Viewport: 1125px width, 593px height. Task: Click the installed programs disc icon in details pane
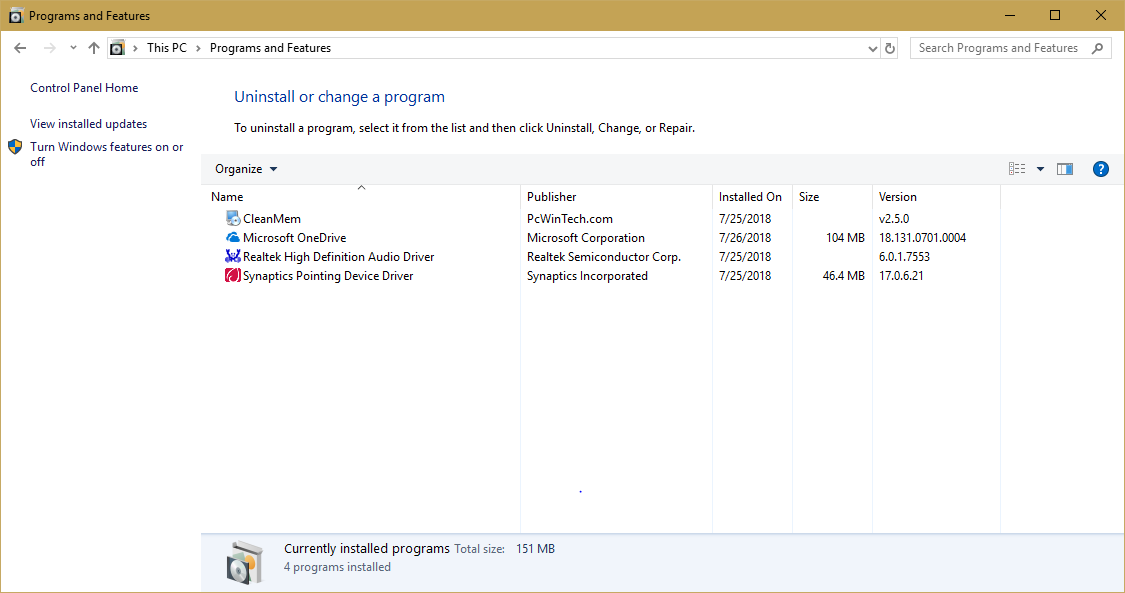pos(245,562)
